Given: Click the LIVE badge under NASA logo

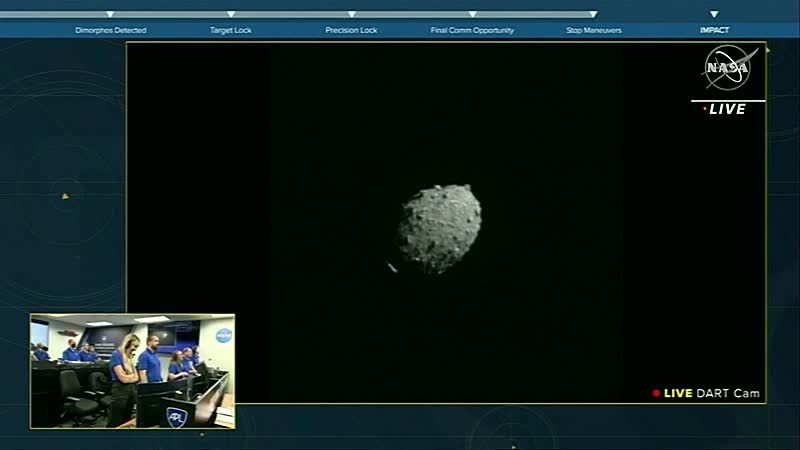Looking at the screenshot, I should 726,109.
